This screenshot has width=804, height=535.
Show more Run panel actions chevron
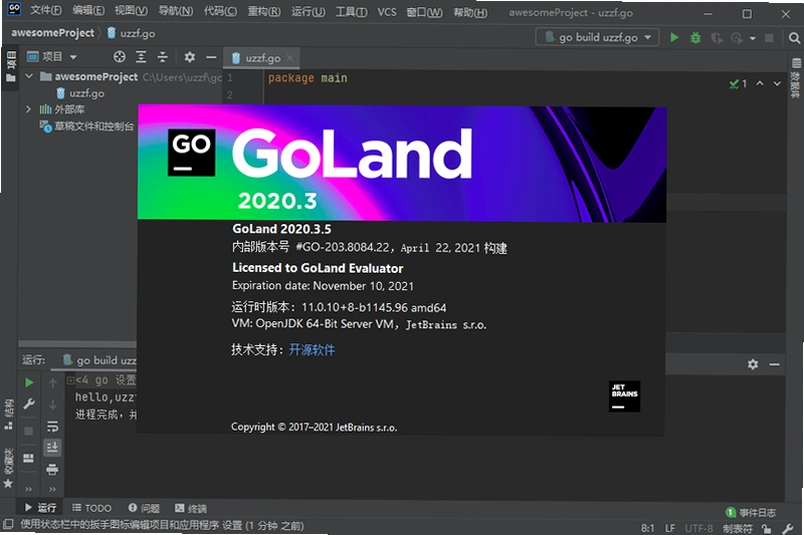point(29,489)
